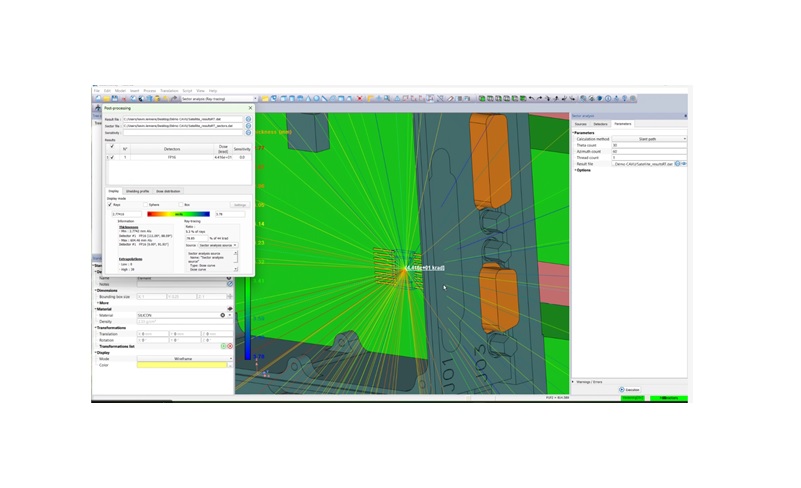Click the browse icon beside Result file in Sector analysis
The width and height of the screenshot is (801, 488).
[x=677, y=164]
